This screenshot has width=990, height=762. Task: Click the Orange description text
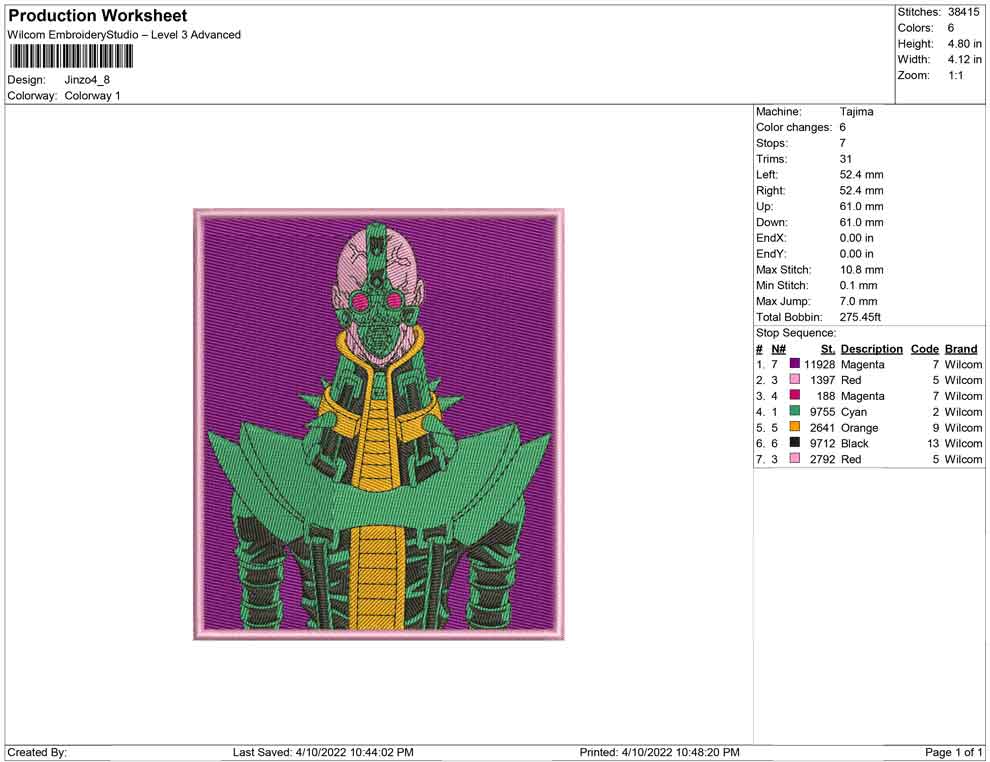[x=859, y=427]
